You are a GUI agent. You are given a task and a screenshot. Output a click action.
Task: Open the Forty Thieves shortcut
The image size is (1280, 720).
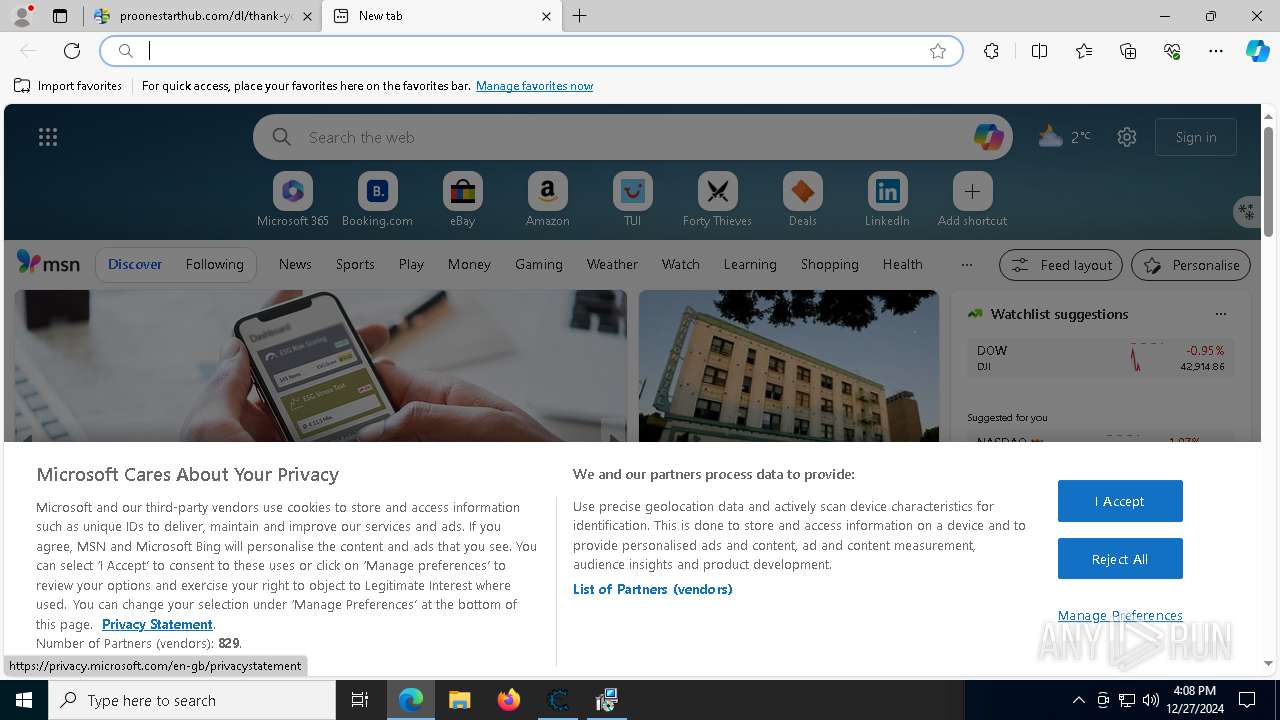[x=717, y=200]
